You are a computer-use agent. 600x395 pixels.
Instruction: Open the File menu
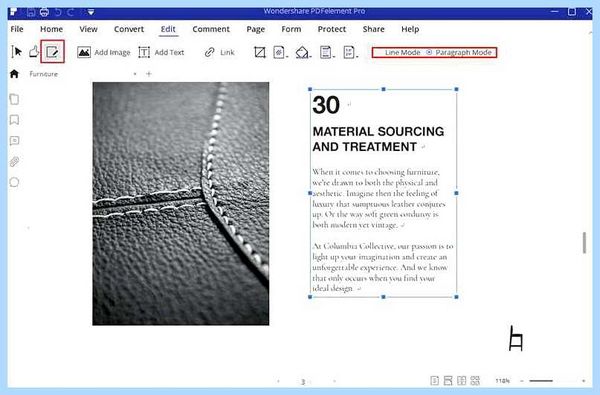pyautogui.click(x=17, y=29)
